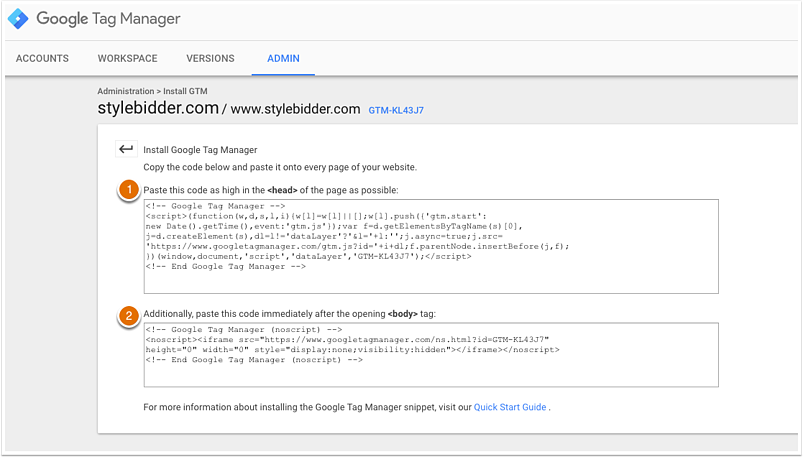Click the www.stylebidder.com container name
The width and height of the screenshot is (803, 457).
(295, 109)
